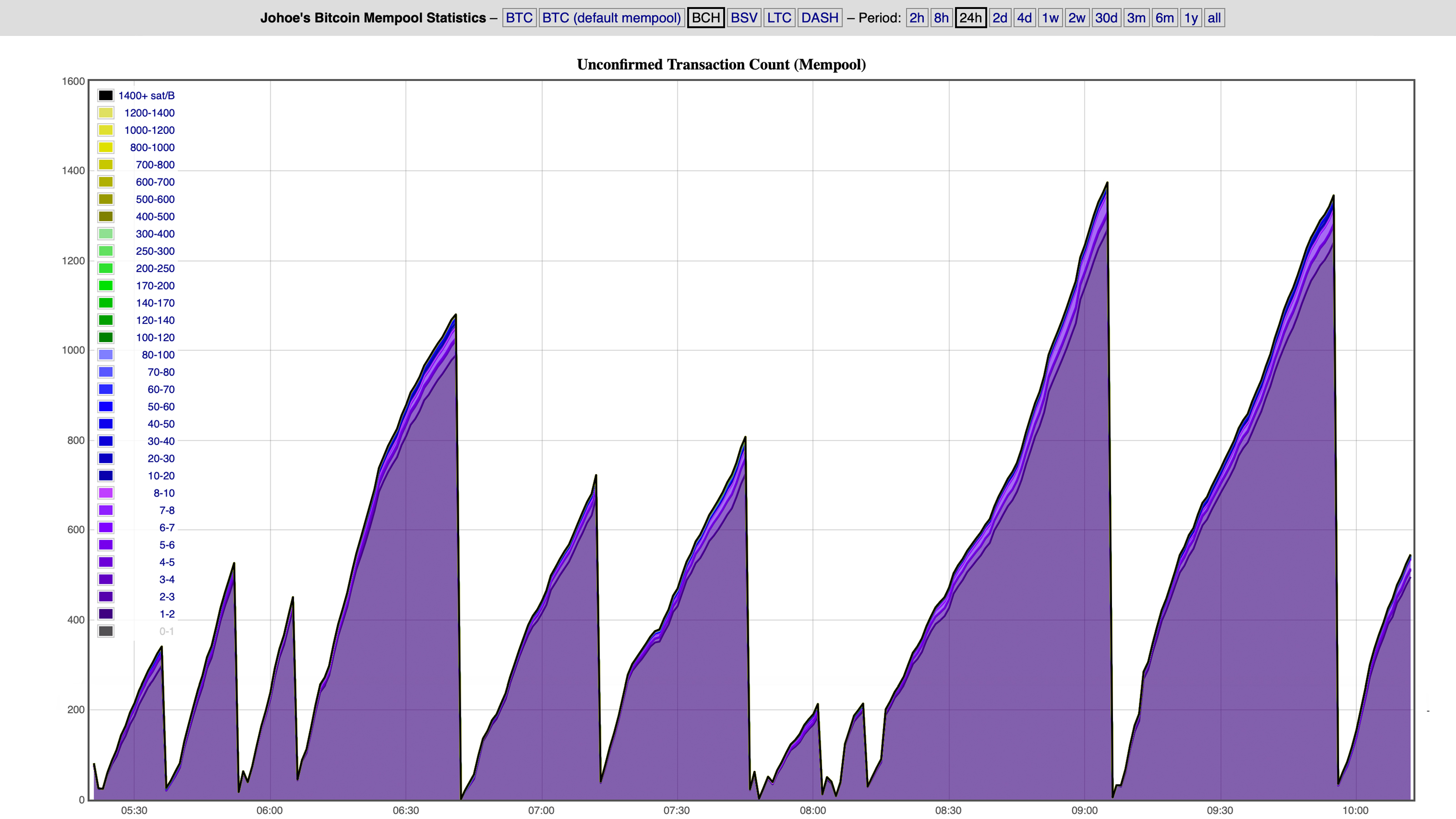Show the 1y period
Viewport: 1456px width, 819px height.
click(x=1191, y=18)
